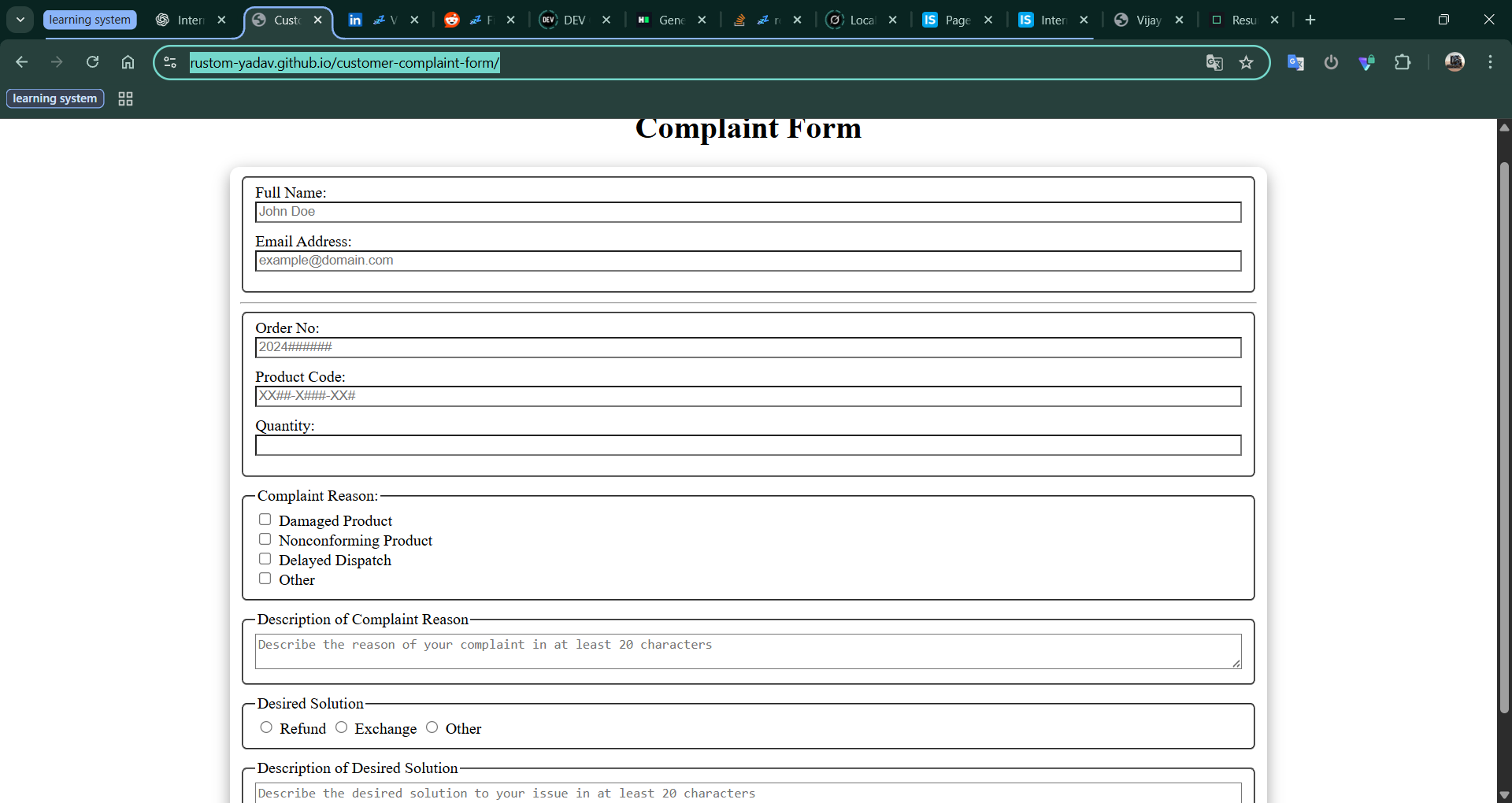Close the Page tab
Image resolution: width=1512 pixels, height=803 pixels.
click(988, 20)
